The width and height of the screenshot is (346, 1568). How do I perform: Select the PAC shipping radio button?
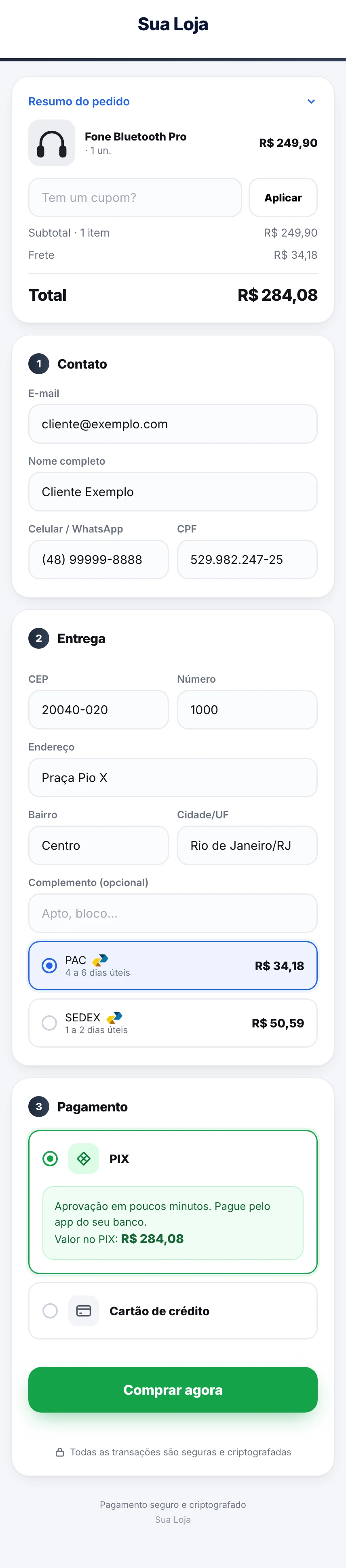(49, 965)
